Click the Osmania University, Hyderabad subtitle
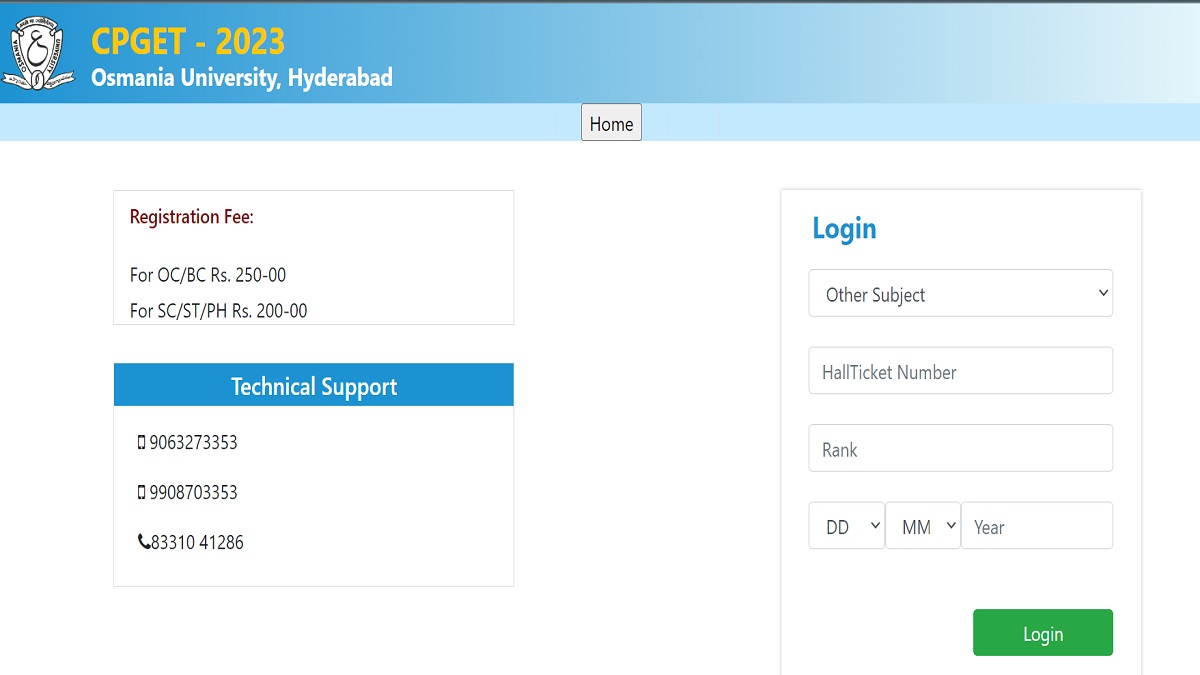Screen dimensions: 1200x675 click(244, 76)
